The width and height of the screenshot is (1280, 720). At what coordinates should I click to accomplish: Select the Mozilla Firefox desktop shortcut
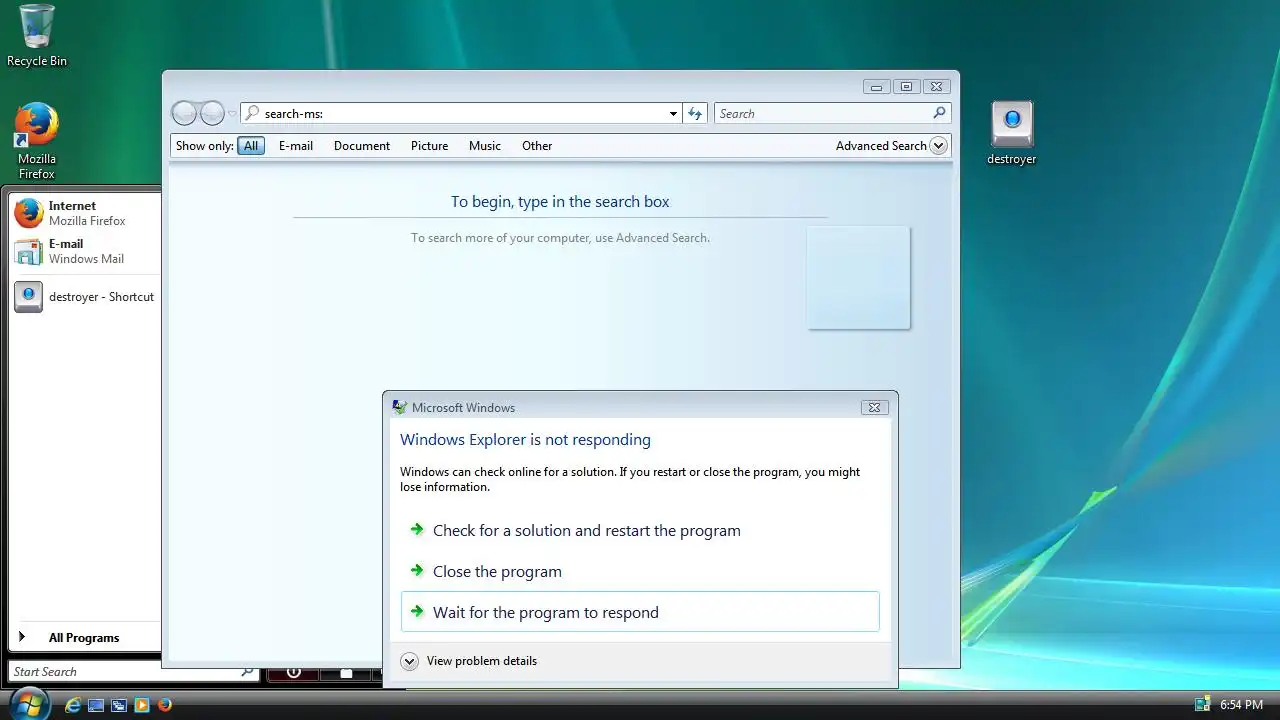click(37, 141)
